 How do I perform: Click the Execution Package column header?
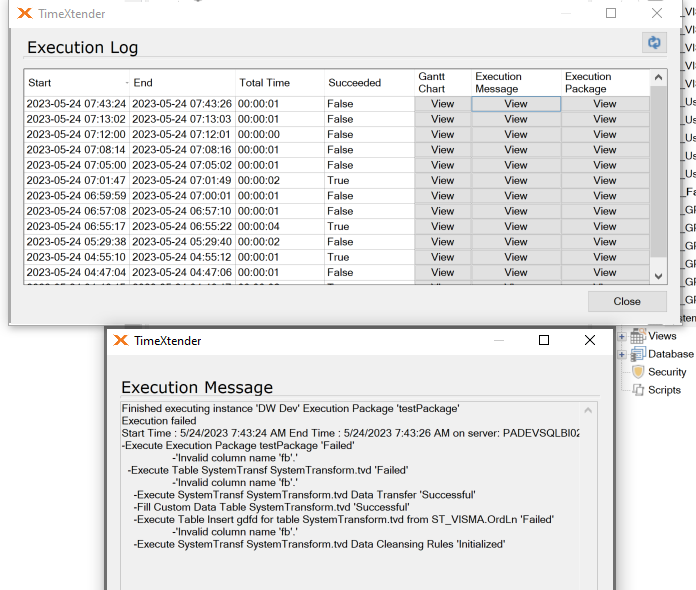[x=605, y=83]
